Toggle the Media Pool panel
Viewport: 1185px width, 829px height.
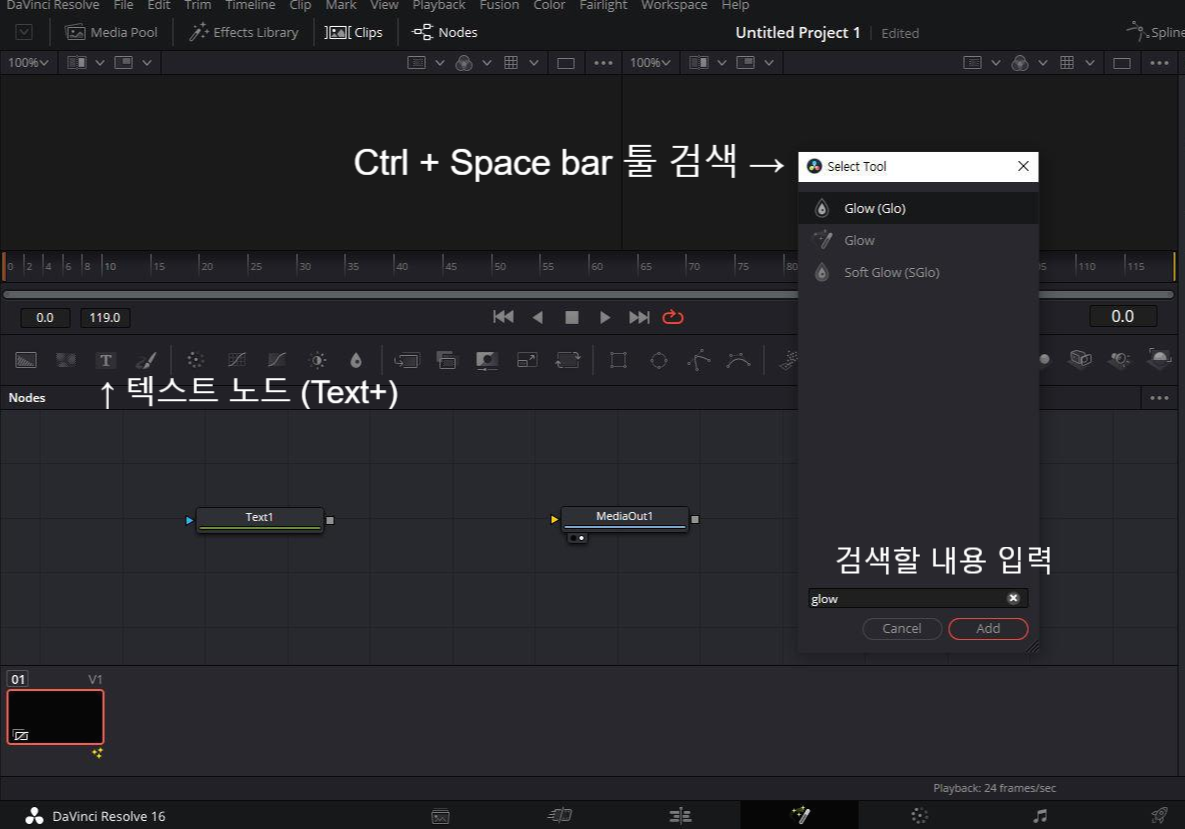(x=111, y=32)
